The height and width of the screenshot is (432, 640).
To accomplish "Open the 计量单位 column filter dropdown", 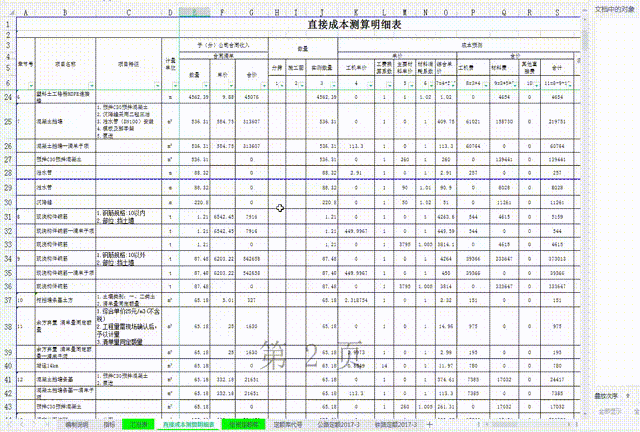I will tap(175, 85).
